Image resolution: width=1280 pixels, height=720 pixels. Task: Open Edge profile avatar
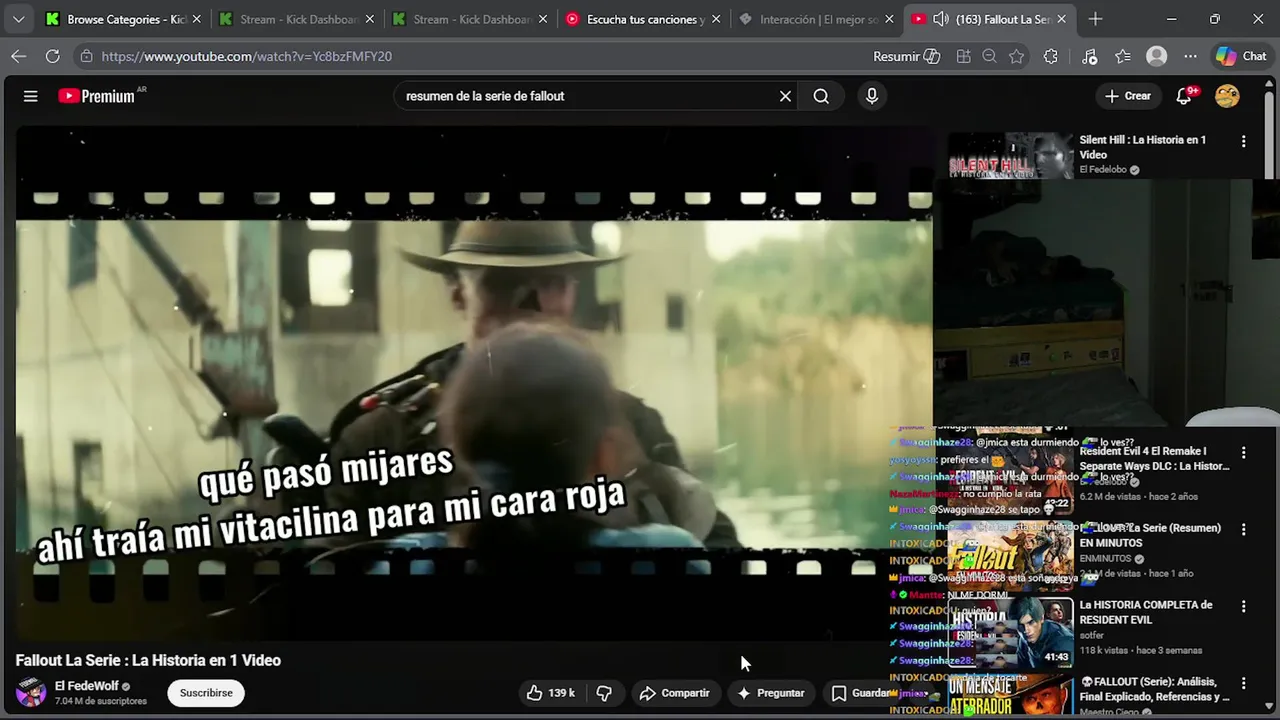(1157, 57)
